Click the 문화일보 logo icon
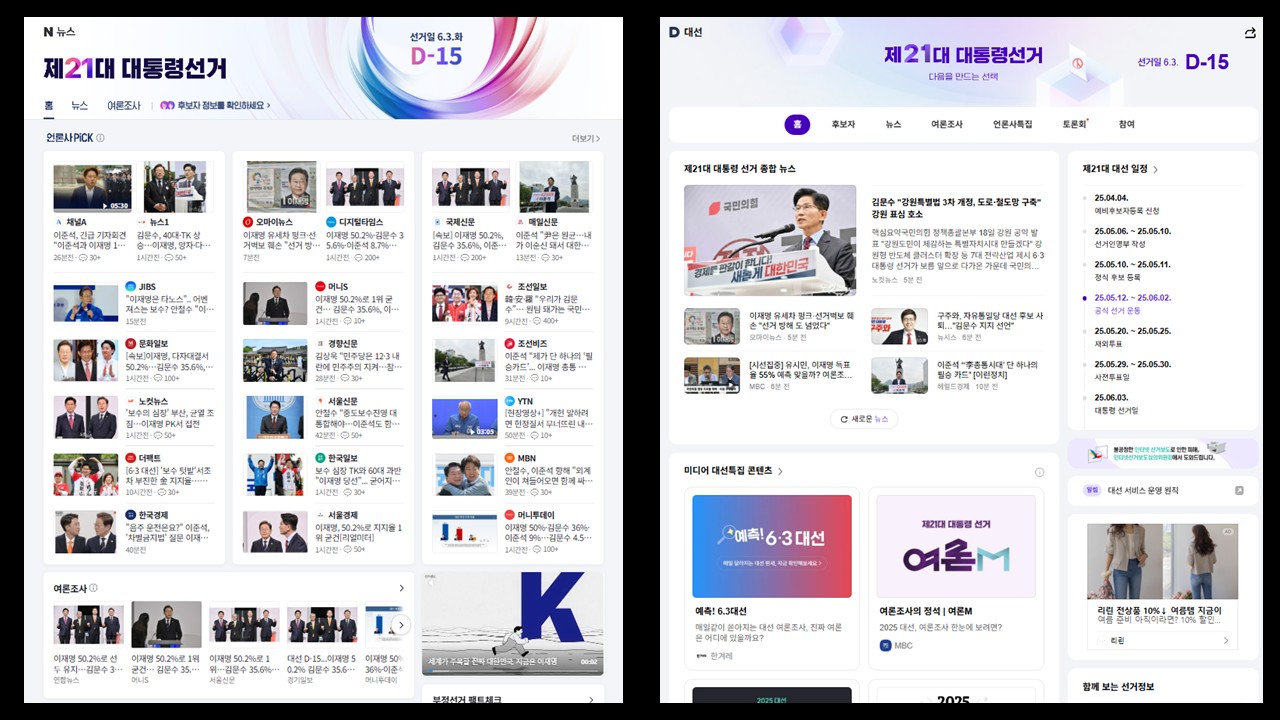 130,344
